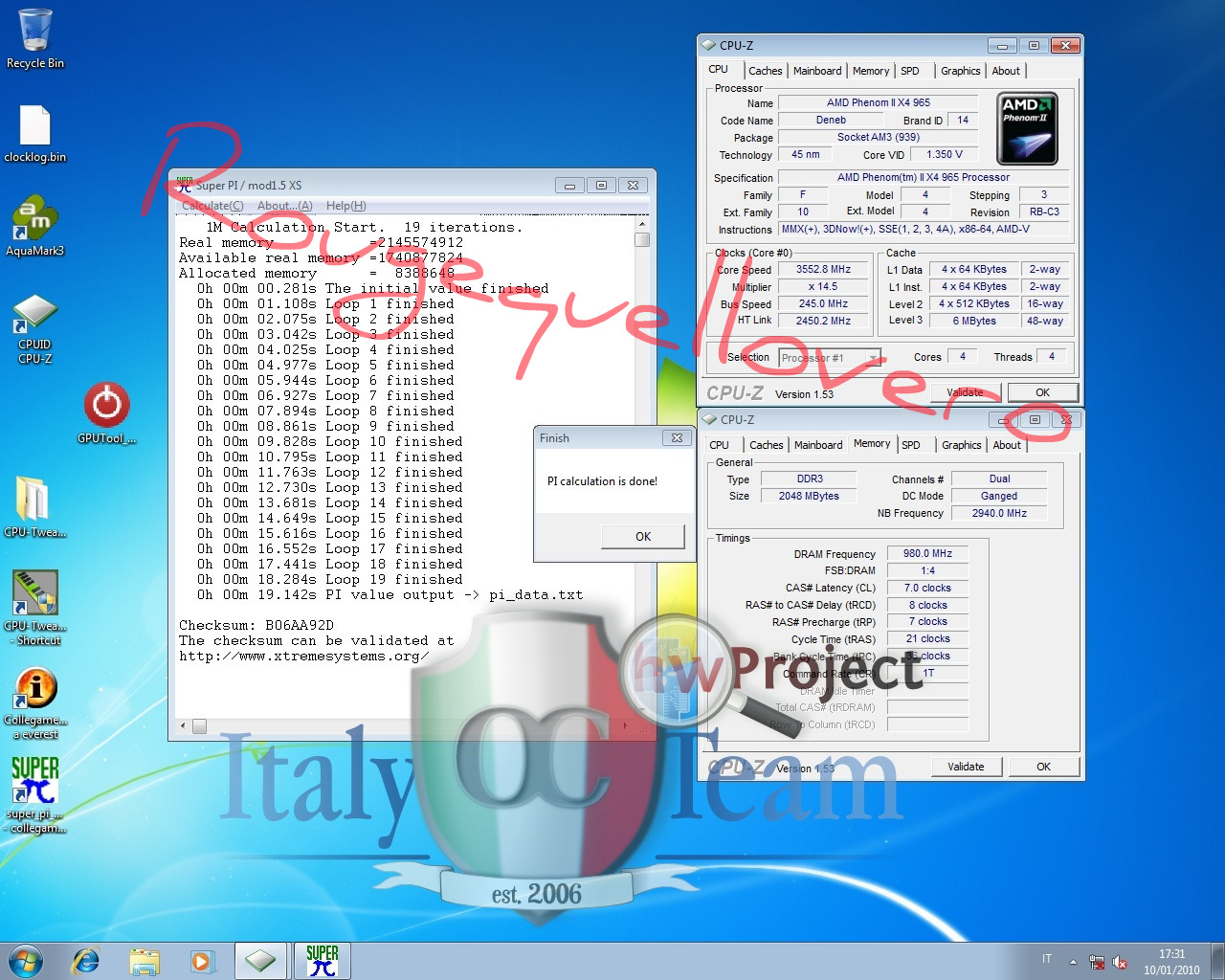The image size is (1225, 980).
Task: Switch to Super PI taskbar button
Action: tap(322, 961)
